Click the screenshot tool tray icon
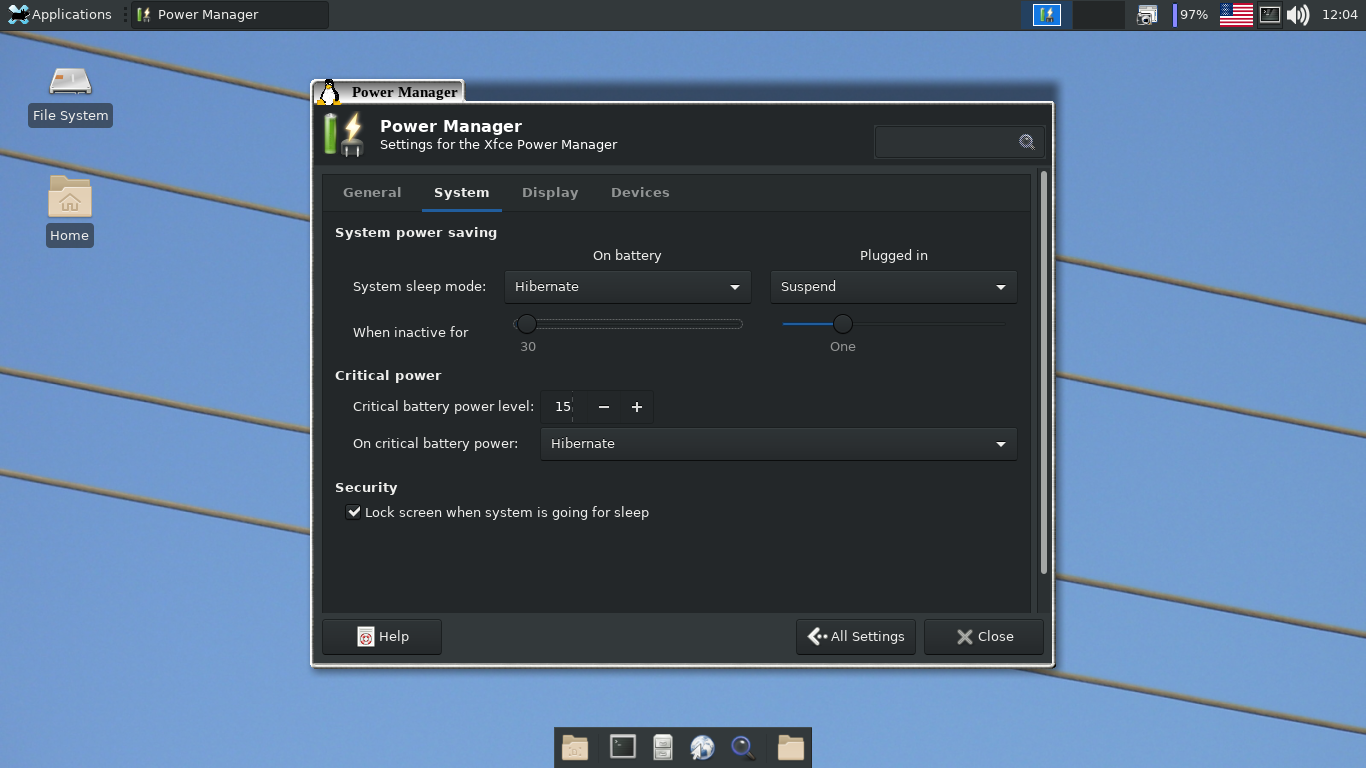Viewport: 1366px width, 768px height. click(x=1146, y=14)
